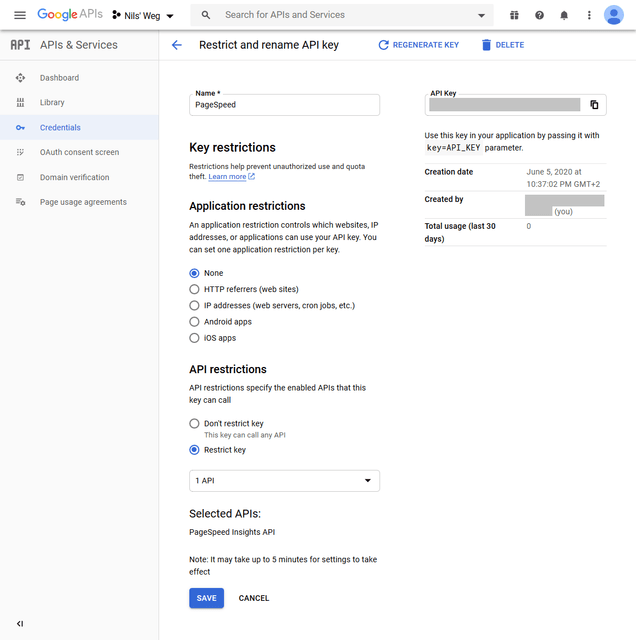This screenshot has height=640, width=636.
Task: Open OAuth consent screen in sidebar
Action: tap(79, 152)
